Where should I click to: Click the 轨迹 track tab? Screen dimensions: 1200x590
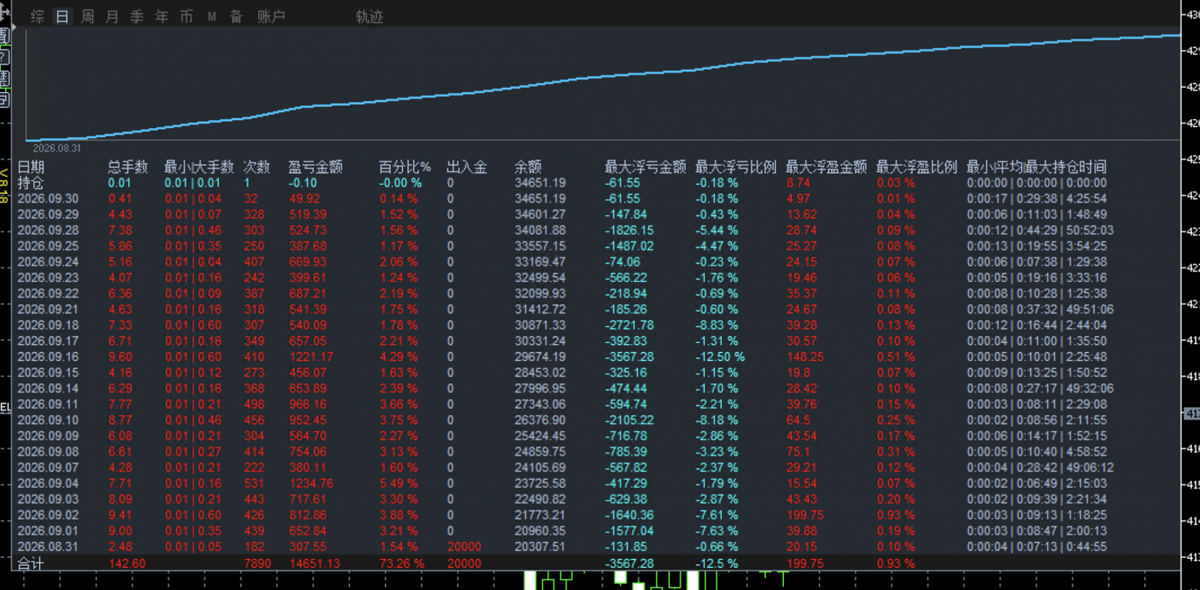coord(369,17)
